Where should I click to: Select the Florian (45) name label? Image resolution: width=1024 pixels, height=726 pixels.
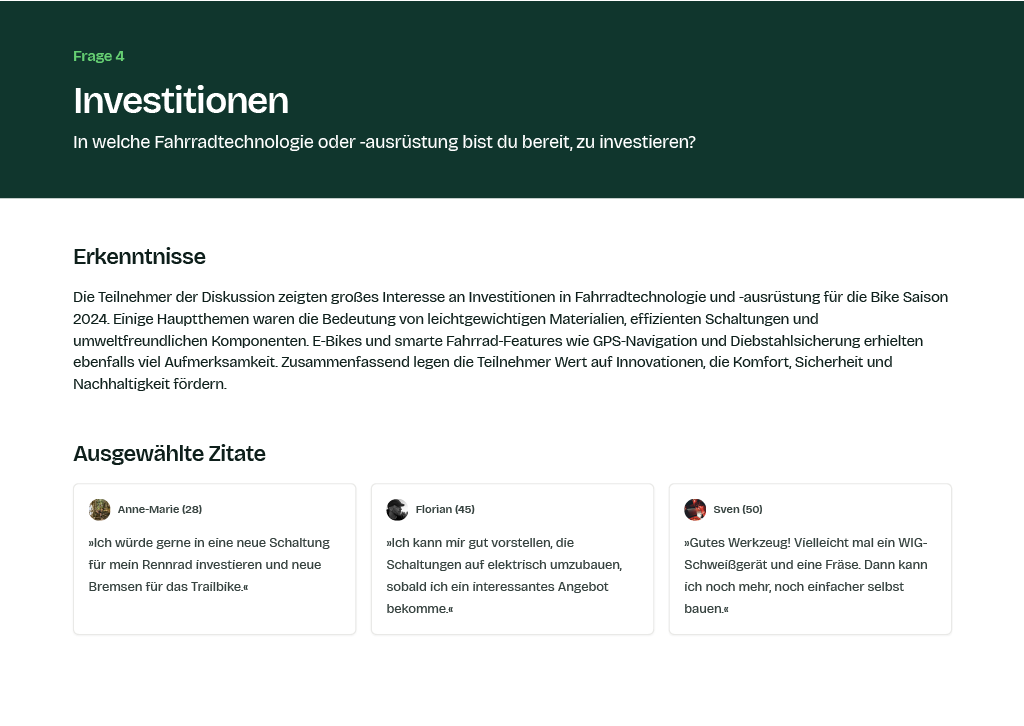pos(445,509)
